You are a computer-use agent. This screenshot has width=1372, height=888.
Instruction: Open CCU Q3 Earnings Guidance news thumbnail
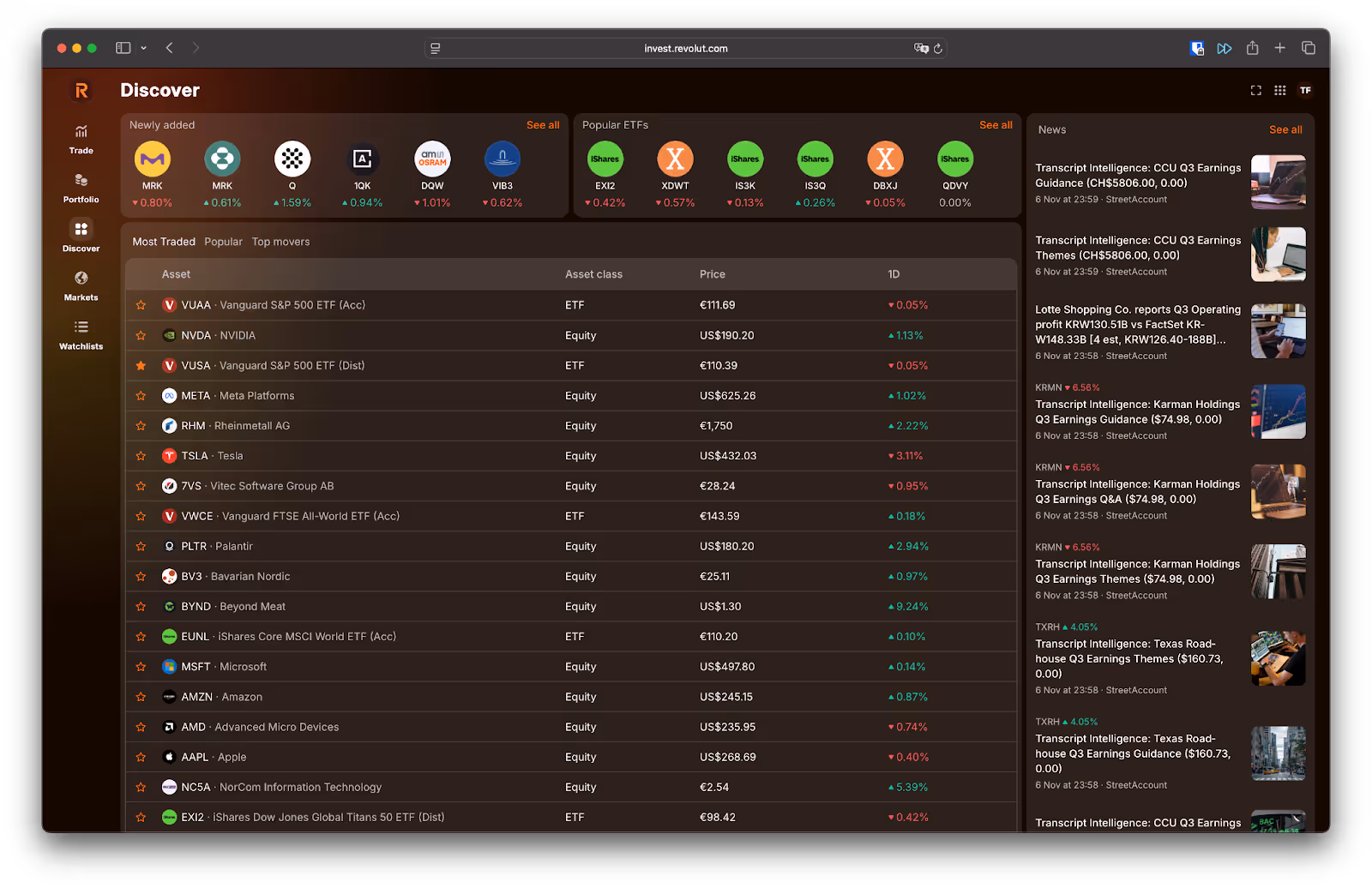1278,182
